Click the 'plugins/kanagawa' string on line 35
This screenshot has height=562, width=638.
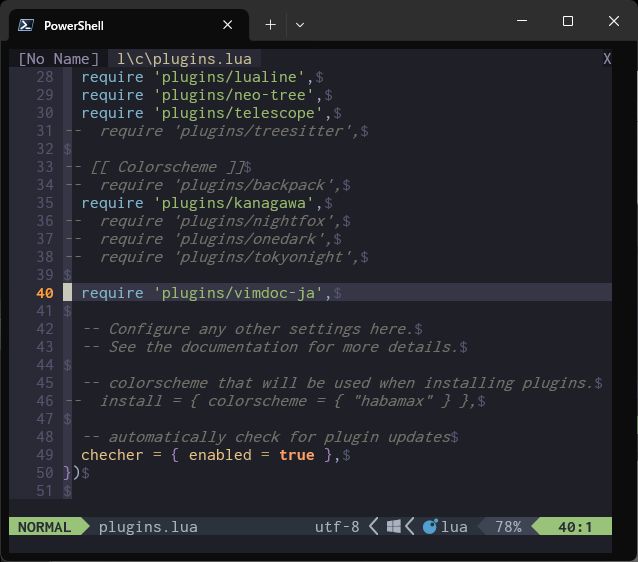coord(234,203)
